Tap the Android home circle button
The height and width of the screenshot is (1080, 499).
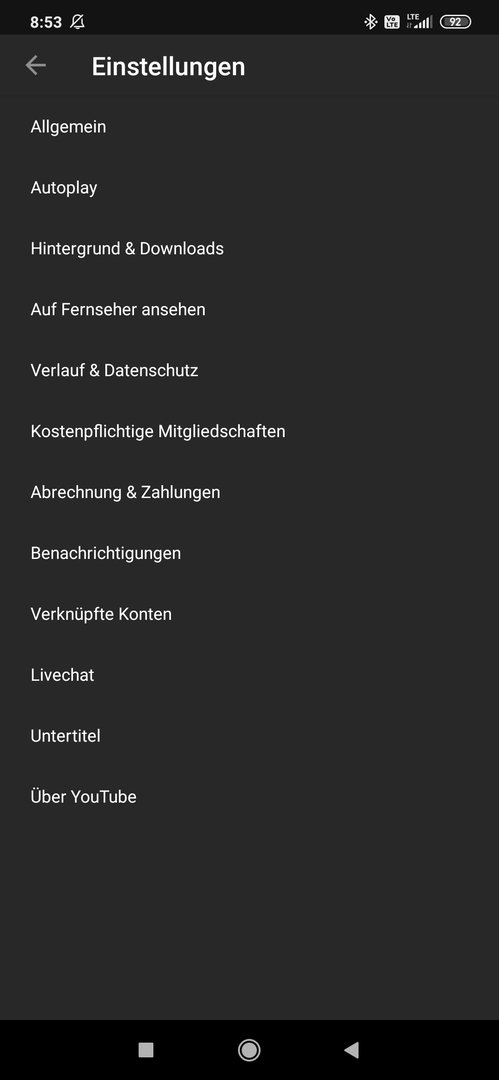249,1049
